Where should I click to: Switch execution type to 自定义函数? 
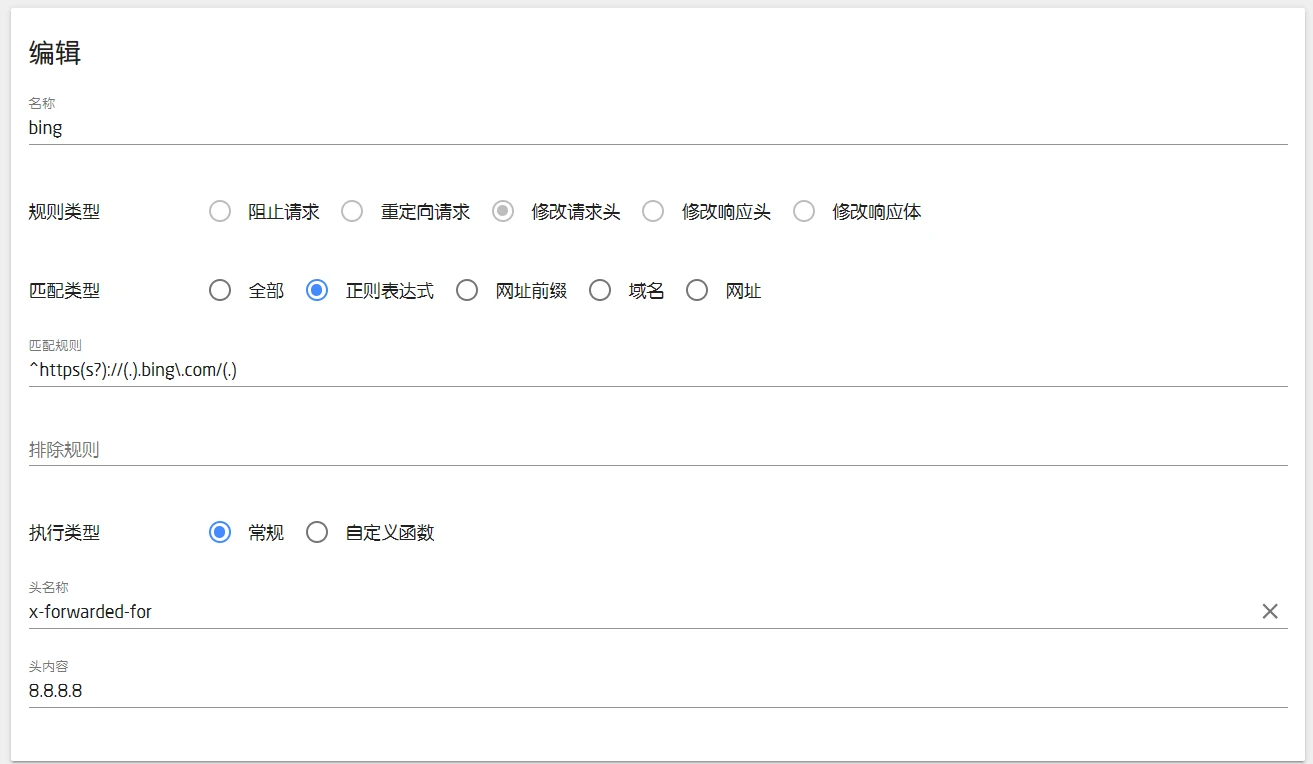tap(317, 533)
